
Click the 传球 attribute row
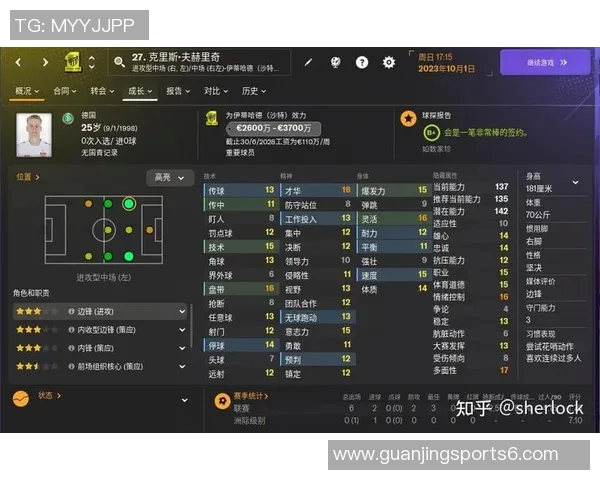pyautogui.click(x=240, y=190)
